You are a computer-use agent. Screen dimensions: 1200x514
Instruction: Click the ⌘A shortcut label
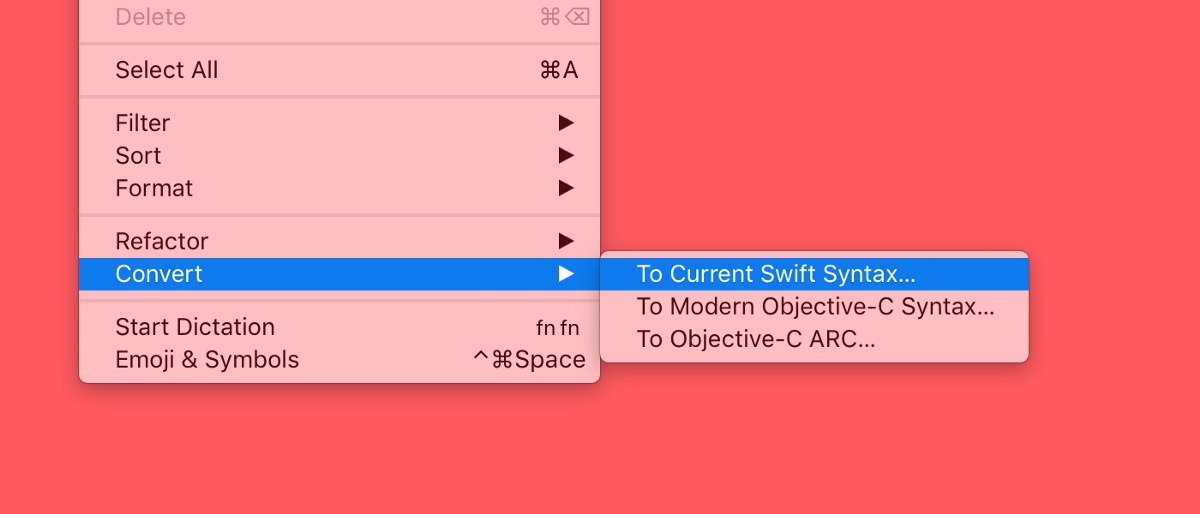(x=558, y=70)
